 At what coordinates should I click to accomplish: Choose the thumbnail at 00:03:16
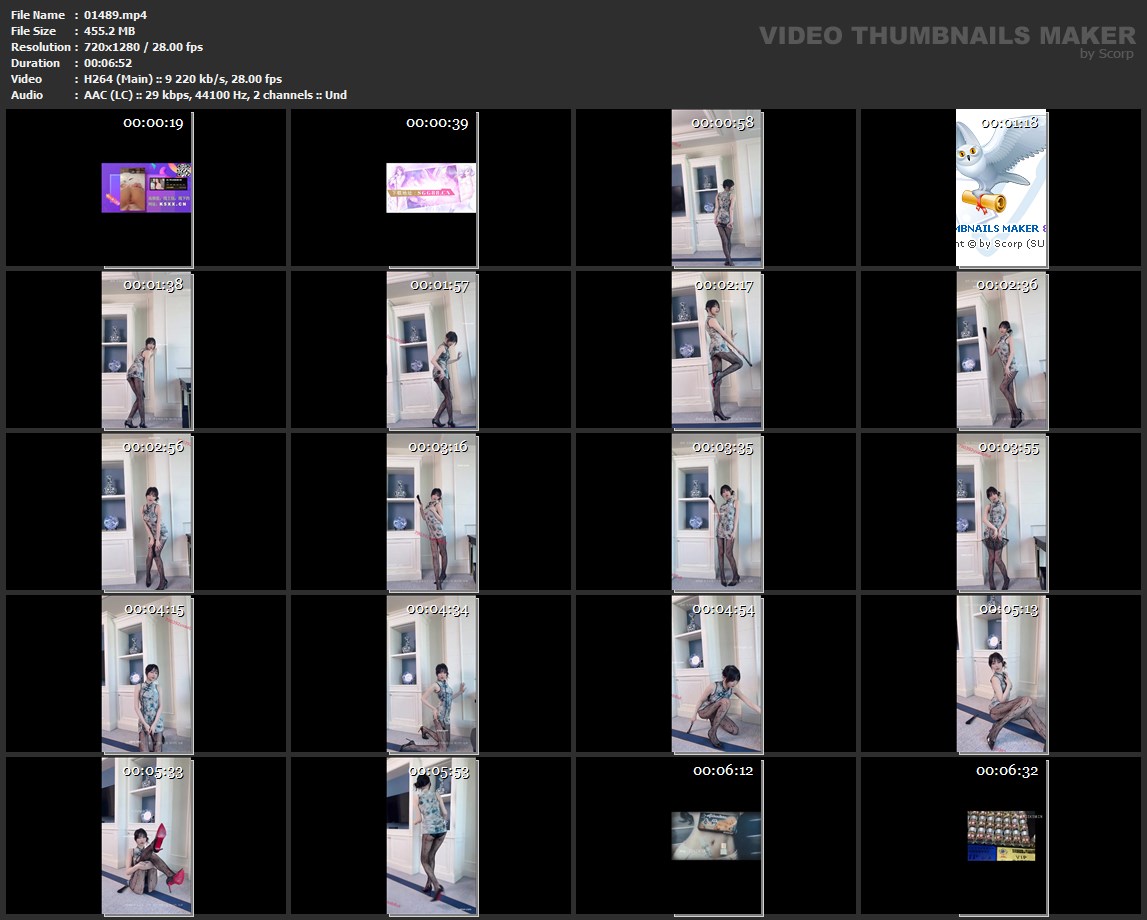[432, 513]
